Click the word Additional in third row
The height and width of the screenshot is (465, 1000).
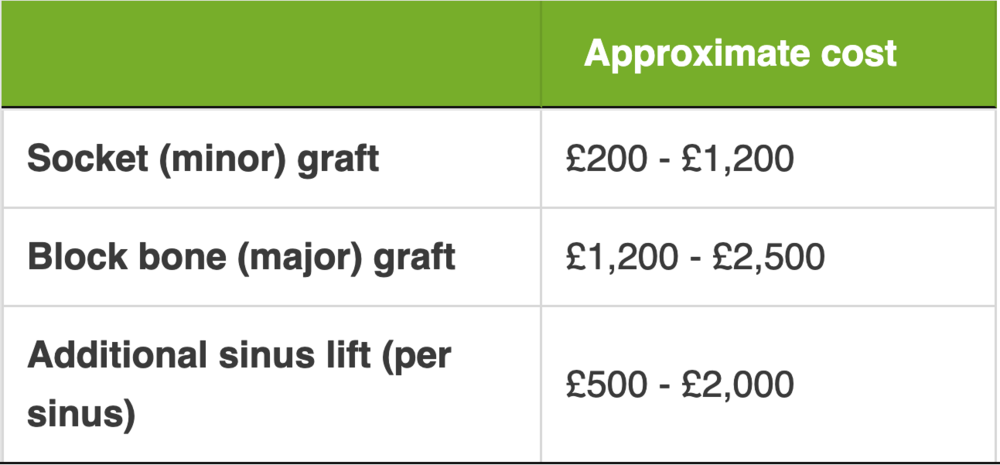tap(117, 355)
